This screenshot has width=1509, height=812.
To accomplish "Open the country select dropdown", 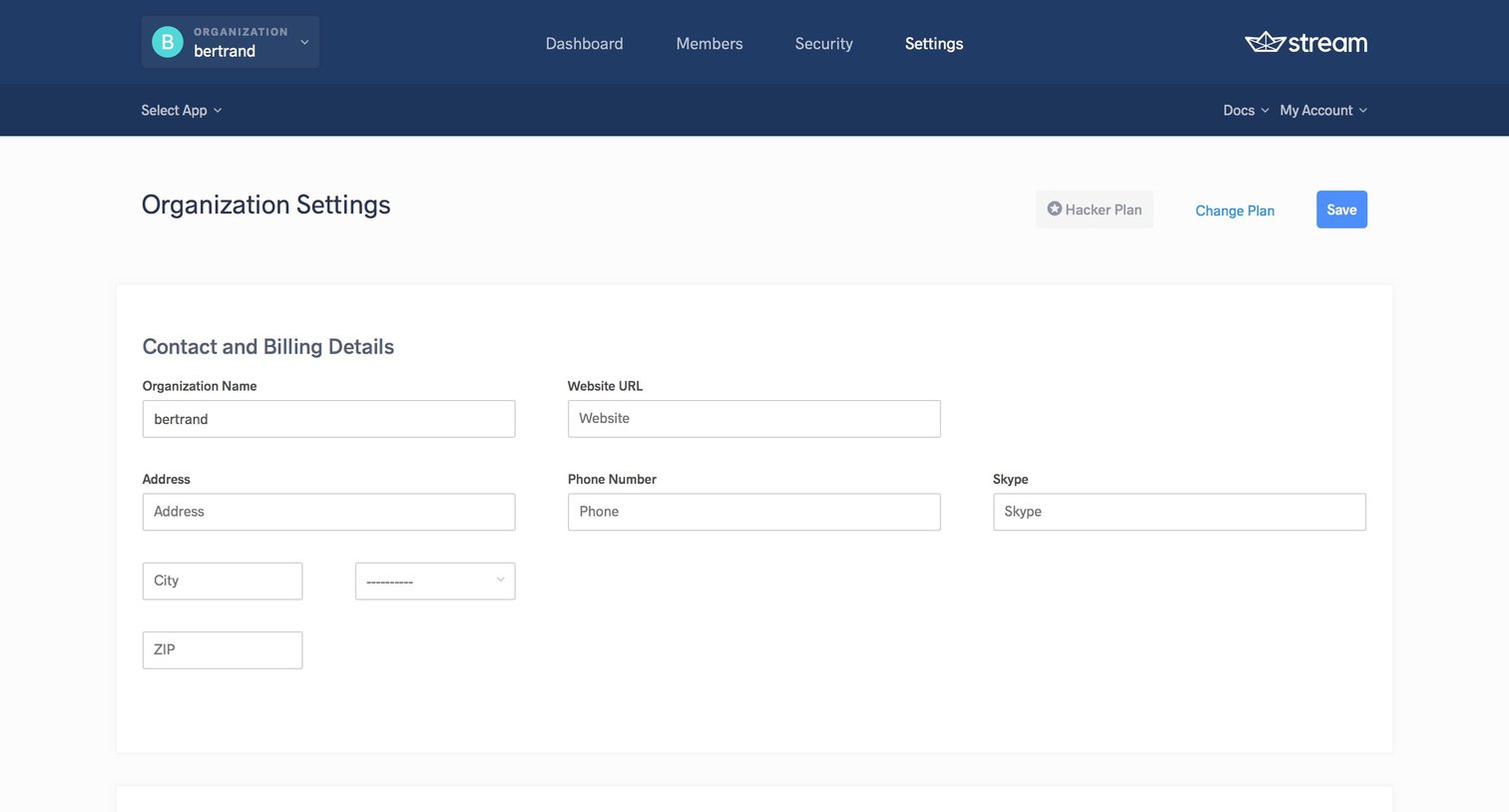I will (435, 581).
